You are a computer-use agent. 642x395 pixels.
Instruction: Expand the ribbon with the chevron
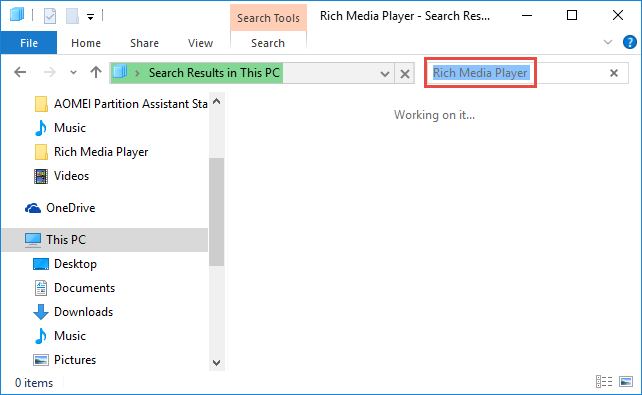point(608,42)
